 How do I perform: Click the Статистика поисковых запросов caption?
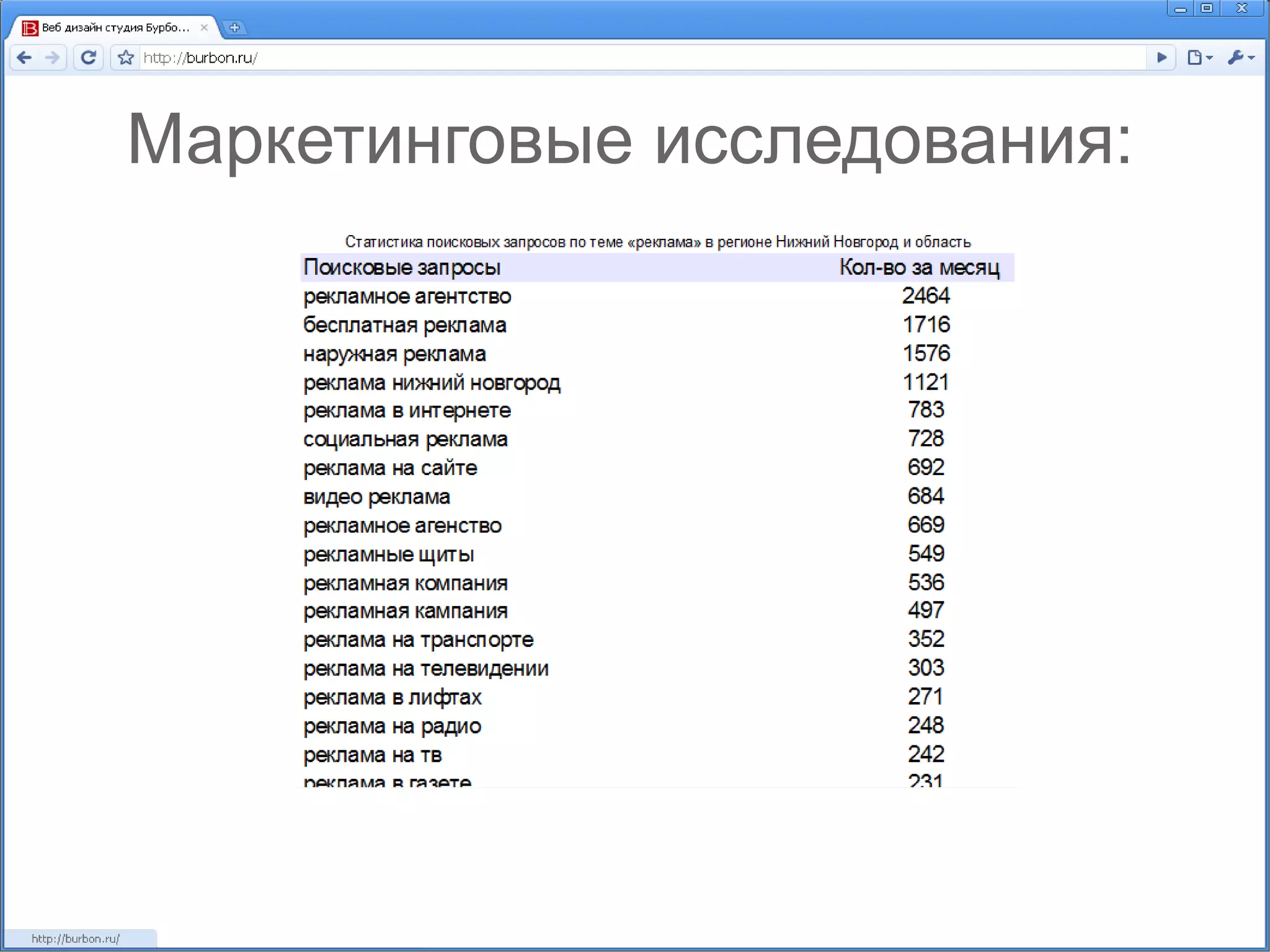[658, 242]
